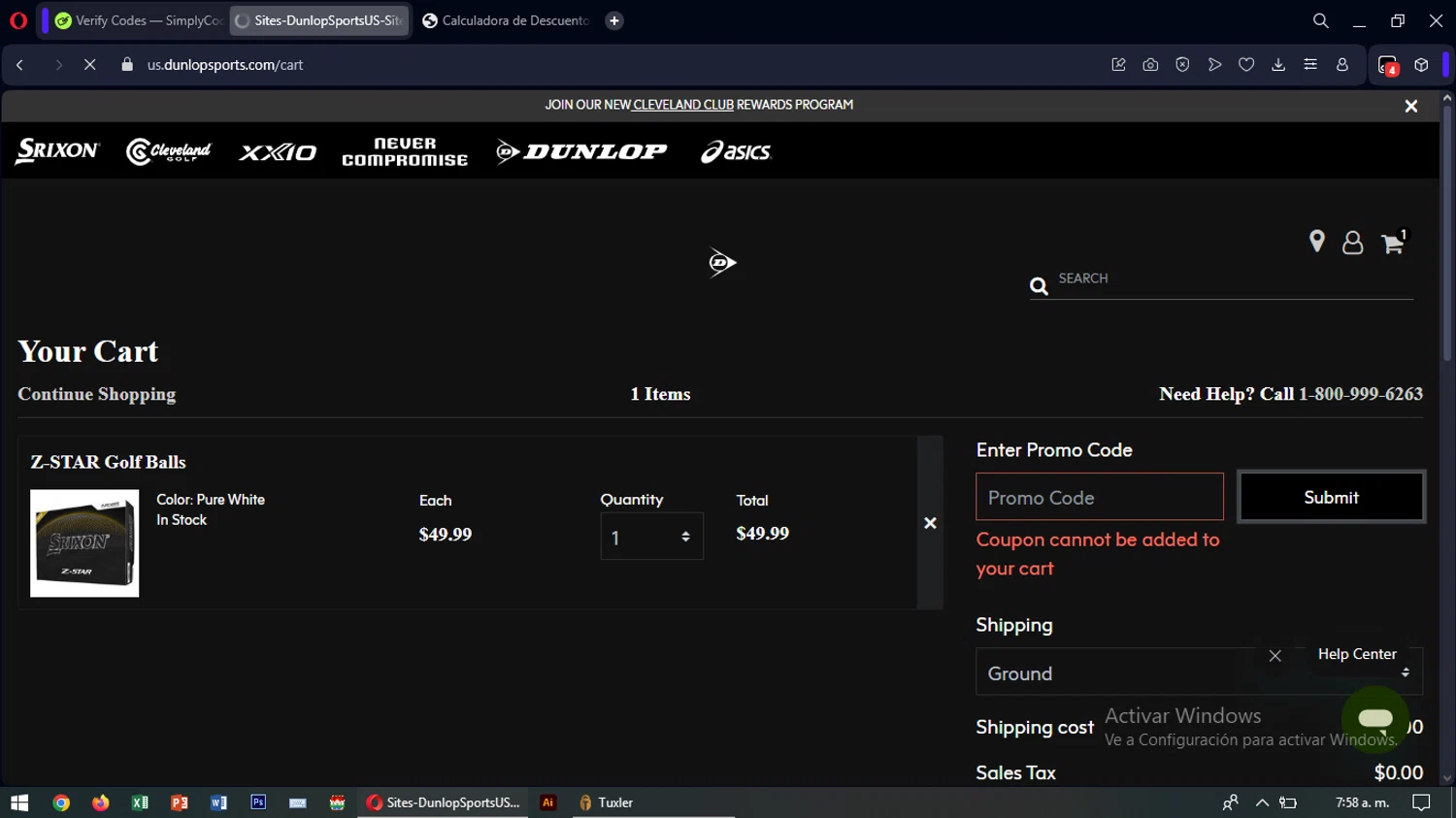Open the tab islands icon with badge 4

1388,65
